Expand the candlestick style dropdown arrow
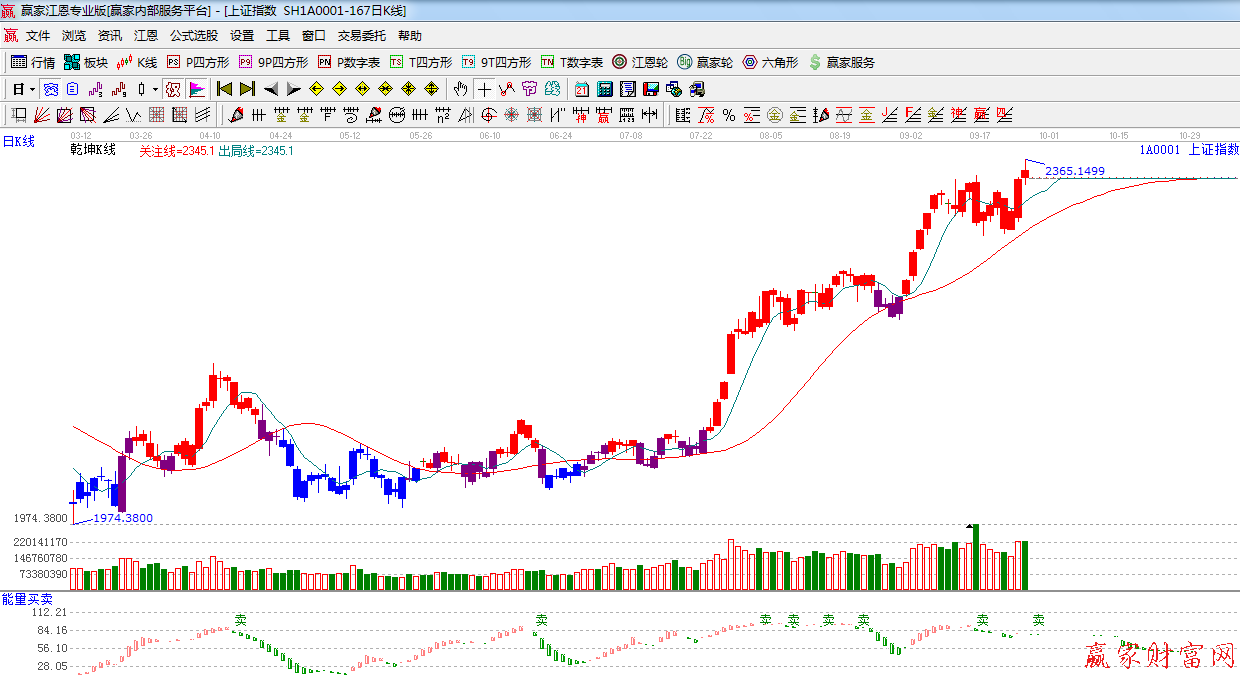Screen dimensions: 1240x680 point(155,89)
